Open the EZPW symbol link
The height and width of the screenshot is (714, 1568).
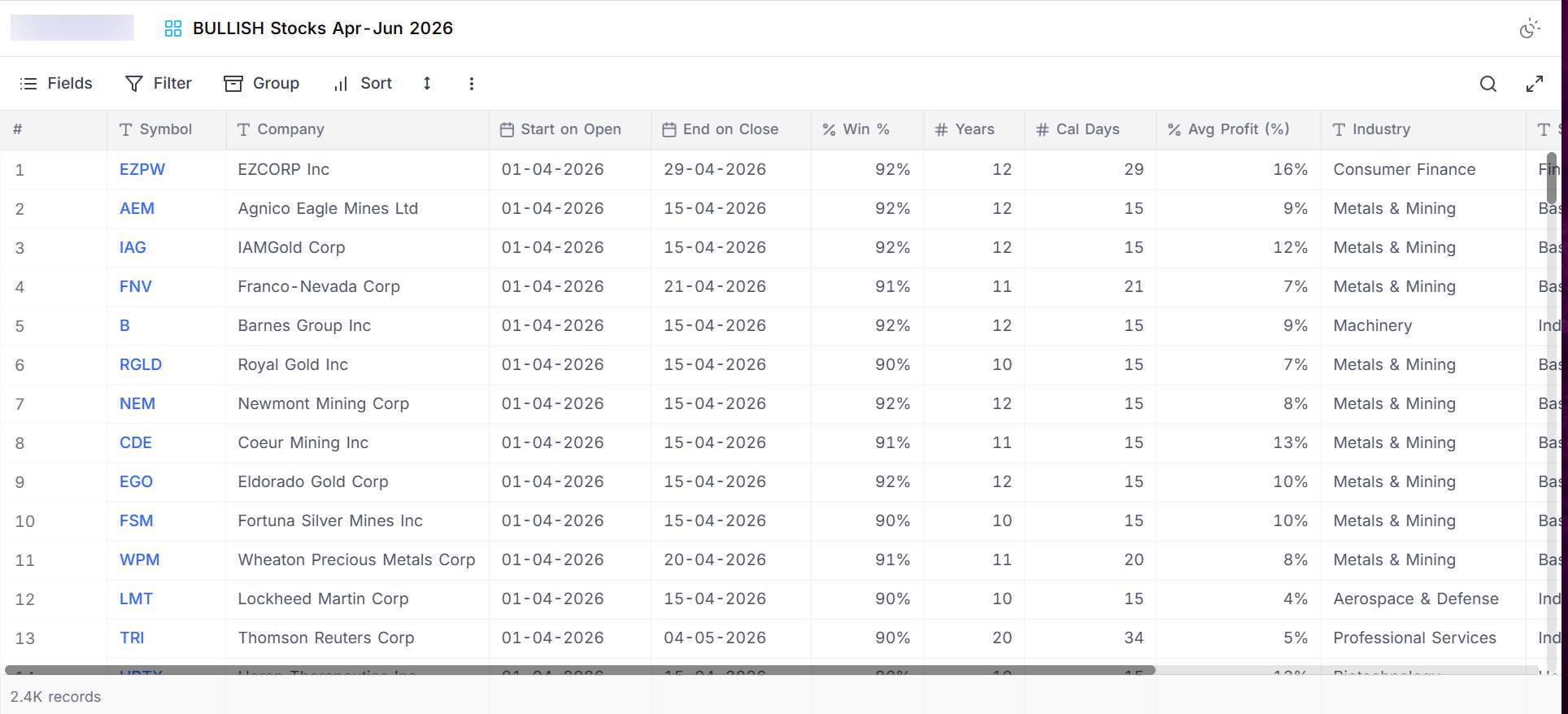142,169
